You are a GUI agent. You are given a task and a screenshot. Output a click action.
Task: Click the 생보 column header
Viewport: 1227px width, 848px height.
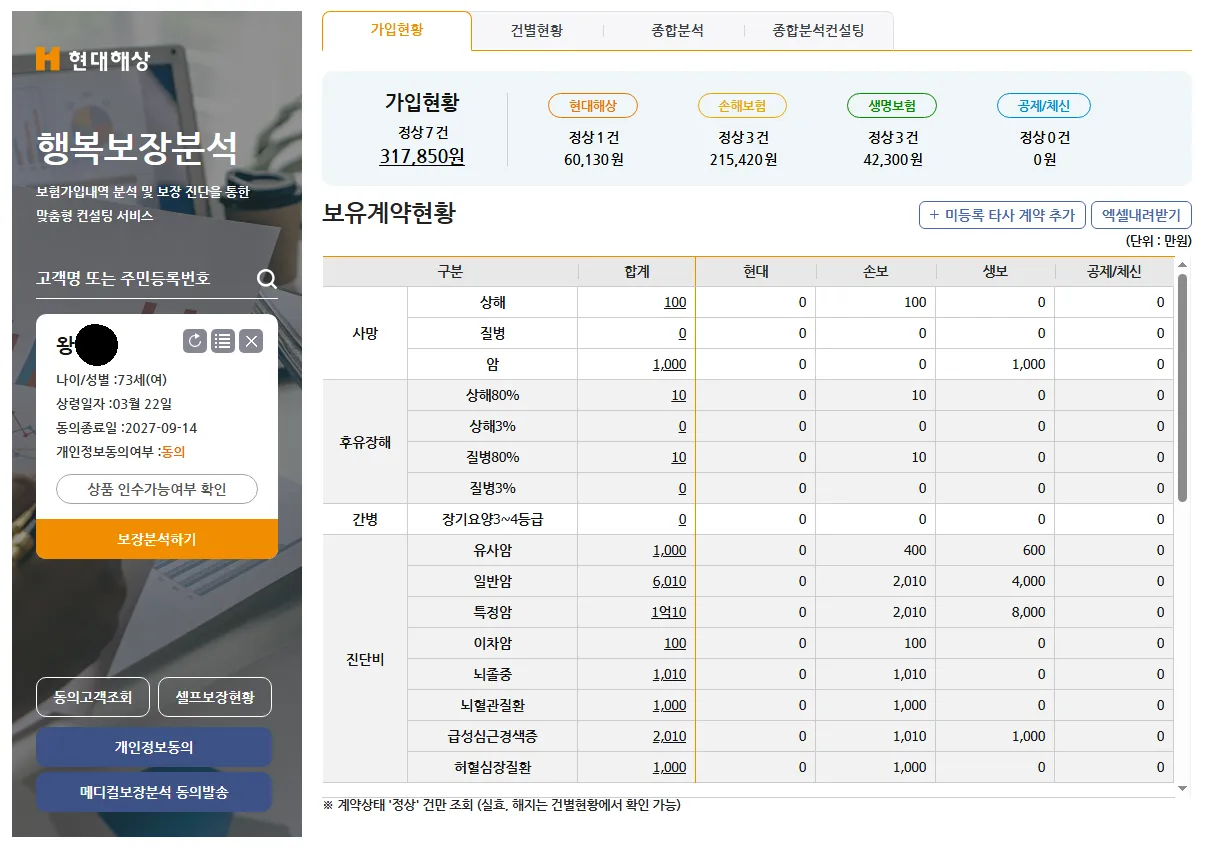click(996, 271)
